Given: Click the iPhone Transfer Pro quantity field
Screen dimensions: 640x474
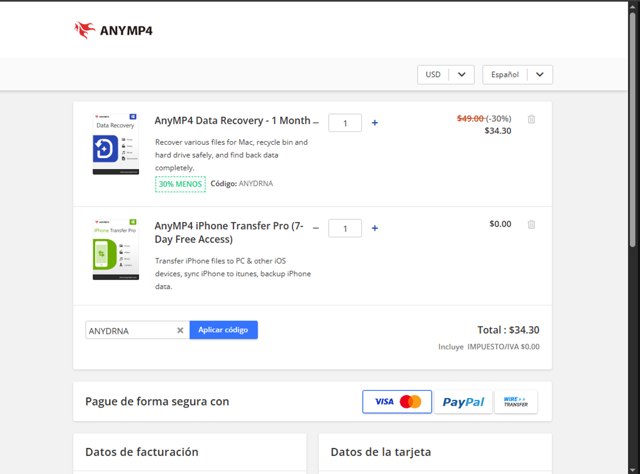Looking at the screenshot, I should pos(345,228).
